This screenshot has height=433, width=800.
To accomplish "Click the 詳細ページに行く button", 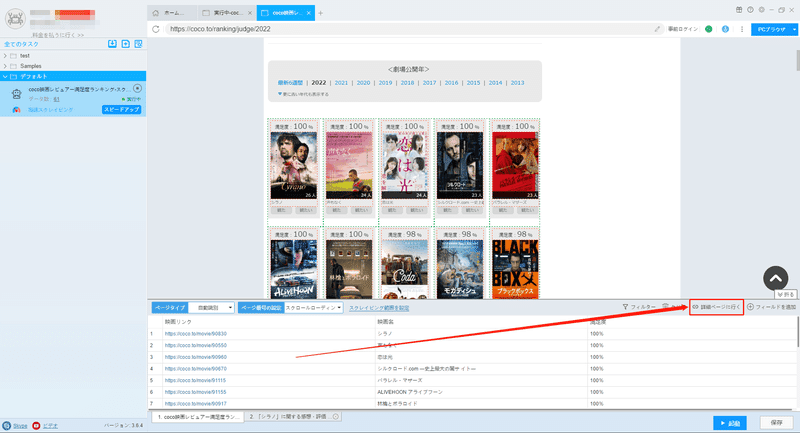I will pyautogui.click(x=716, y=307).
